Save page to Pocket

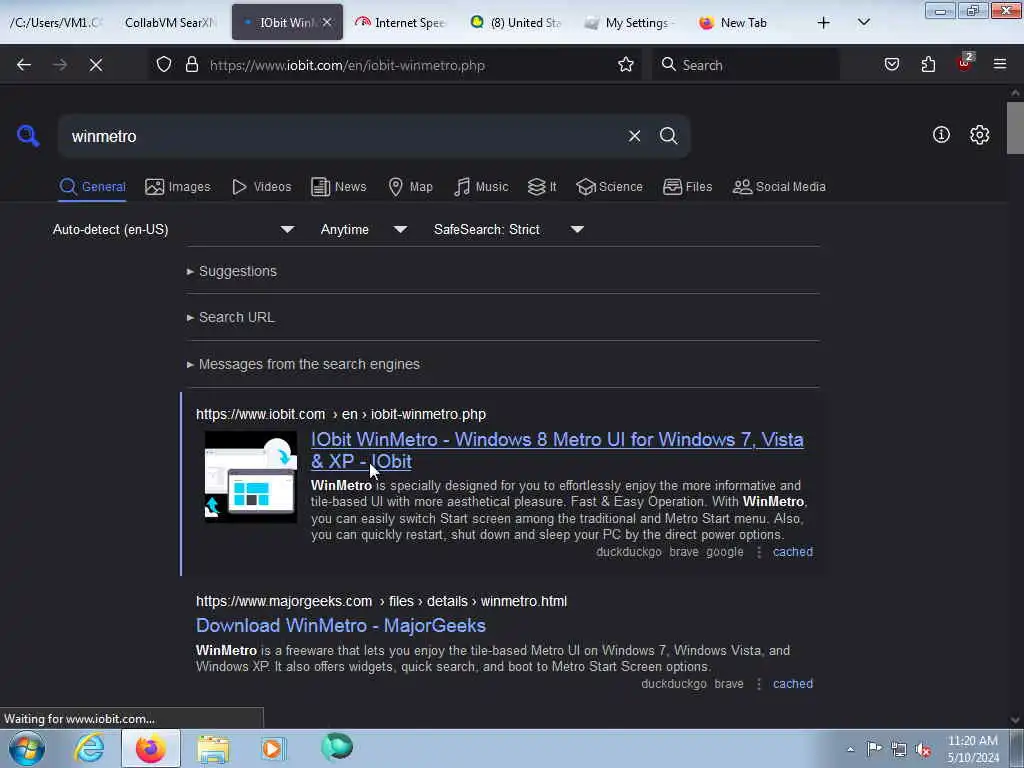(x=892, y=65)
